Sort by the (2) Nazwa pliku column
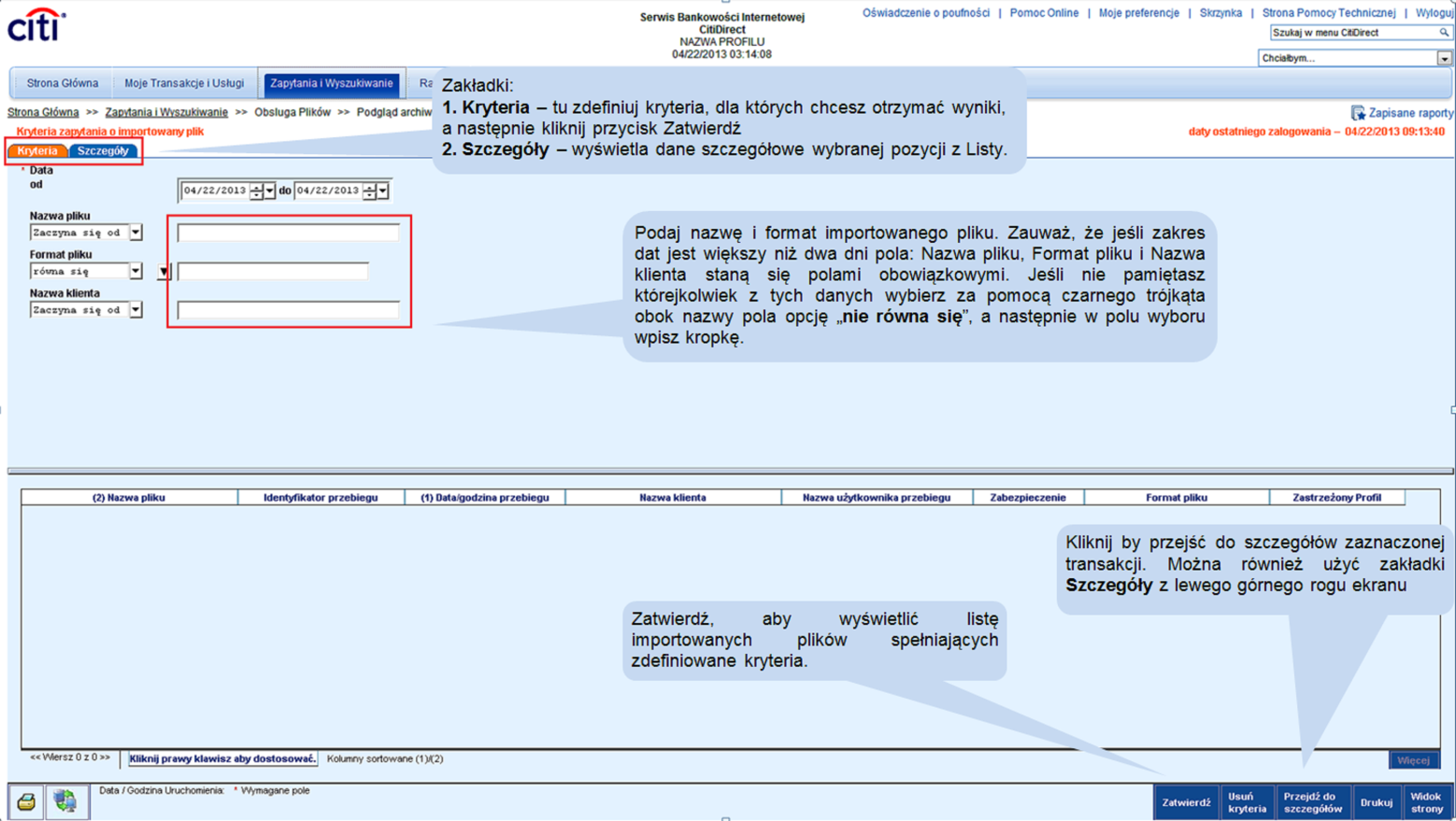This screenshot has width=1456, height=821. tap(129, 498)
